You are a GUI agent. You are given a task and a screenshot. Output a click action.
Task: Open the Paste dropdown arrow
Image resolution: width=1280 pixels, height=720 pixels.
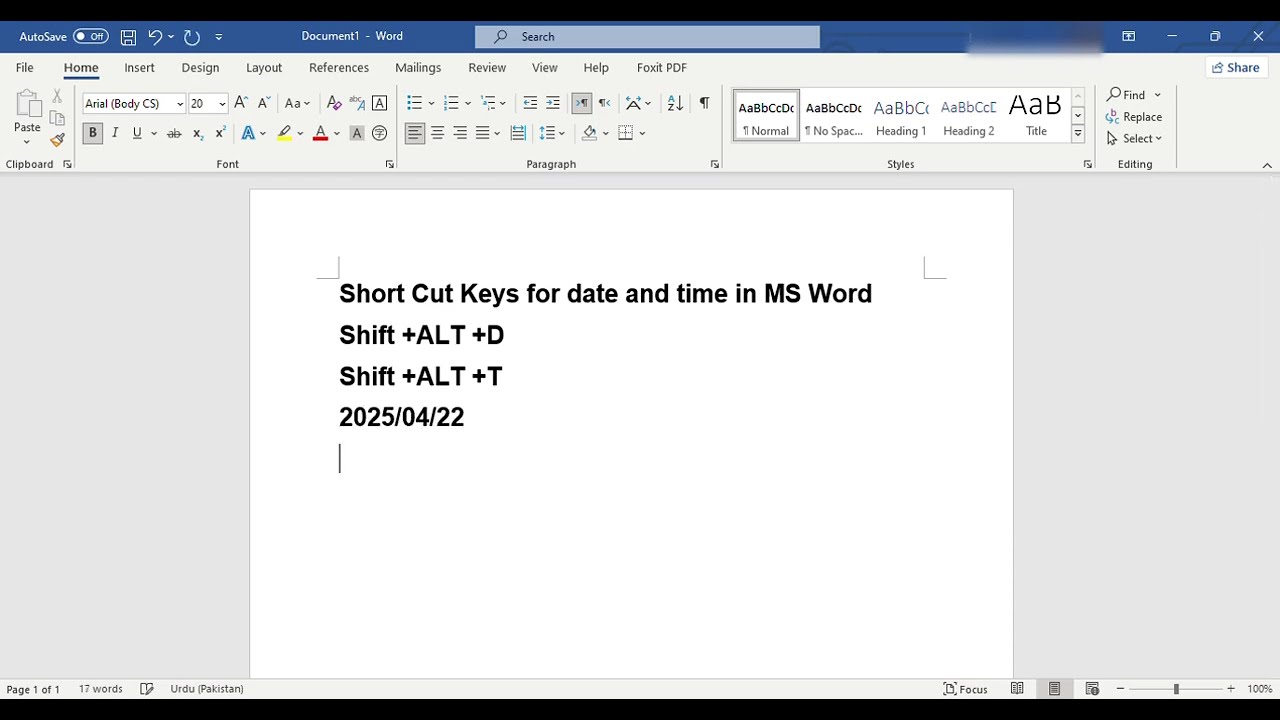[x=27, y=142]
